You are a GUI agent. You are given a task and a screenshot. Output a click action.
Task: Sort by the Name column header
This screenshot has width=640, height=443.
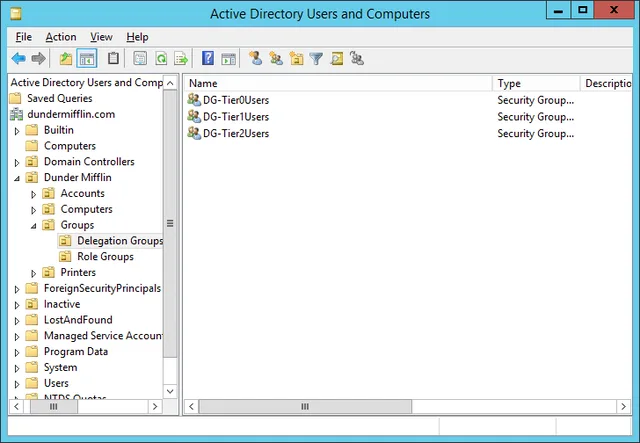click(338, 83)
